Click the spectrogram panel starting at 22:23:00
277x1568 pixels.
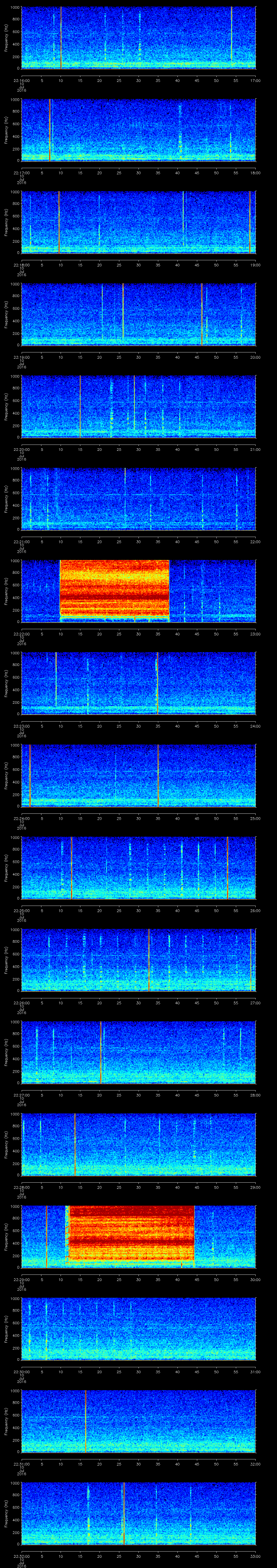(139, 683)
